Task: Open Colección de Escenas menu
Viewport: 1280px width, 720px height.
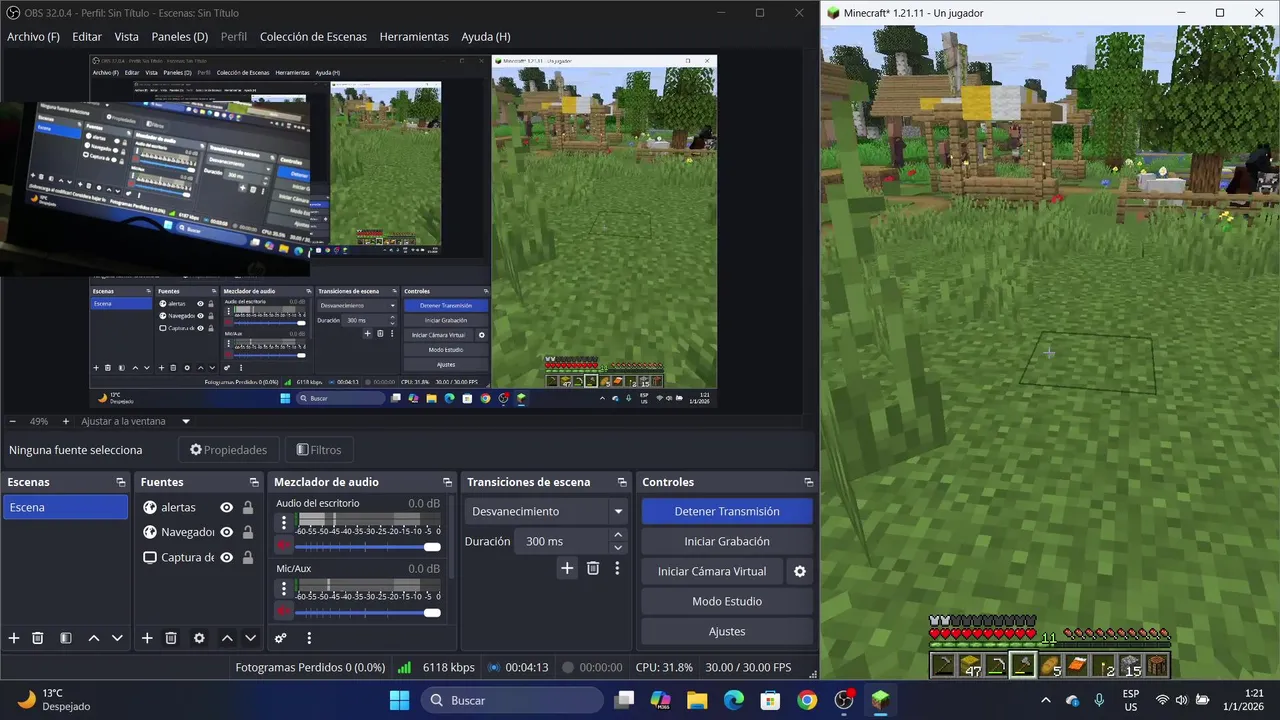Action: (x=313, y=36)
